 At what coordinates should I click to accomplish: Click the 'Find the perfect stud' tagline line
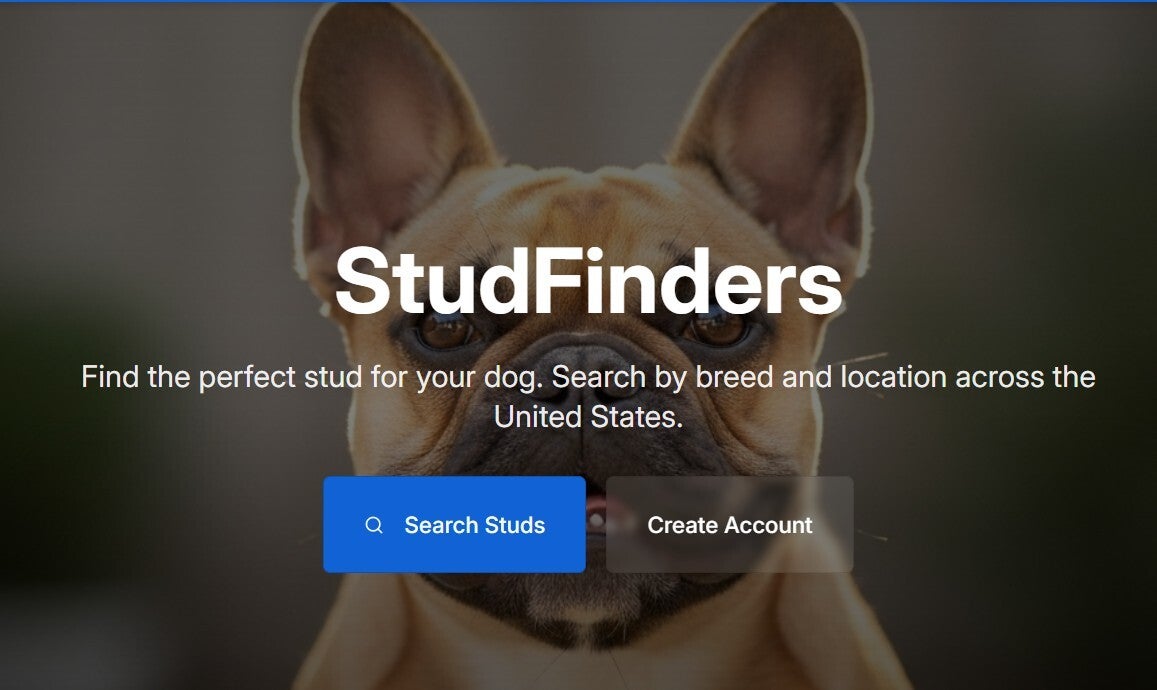pyautogui.click(x=588, y=377)
